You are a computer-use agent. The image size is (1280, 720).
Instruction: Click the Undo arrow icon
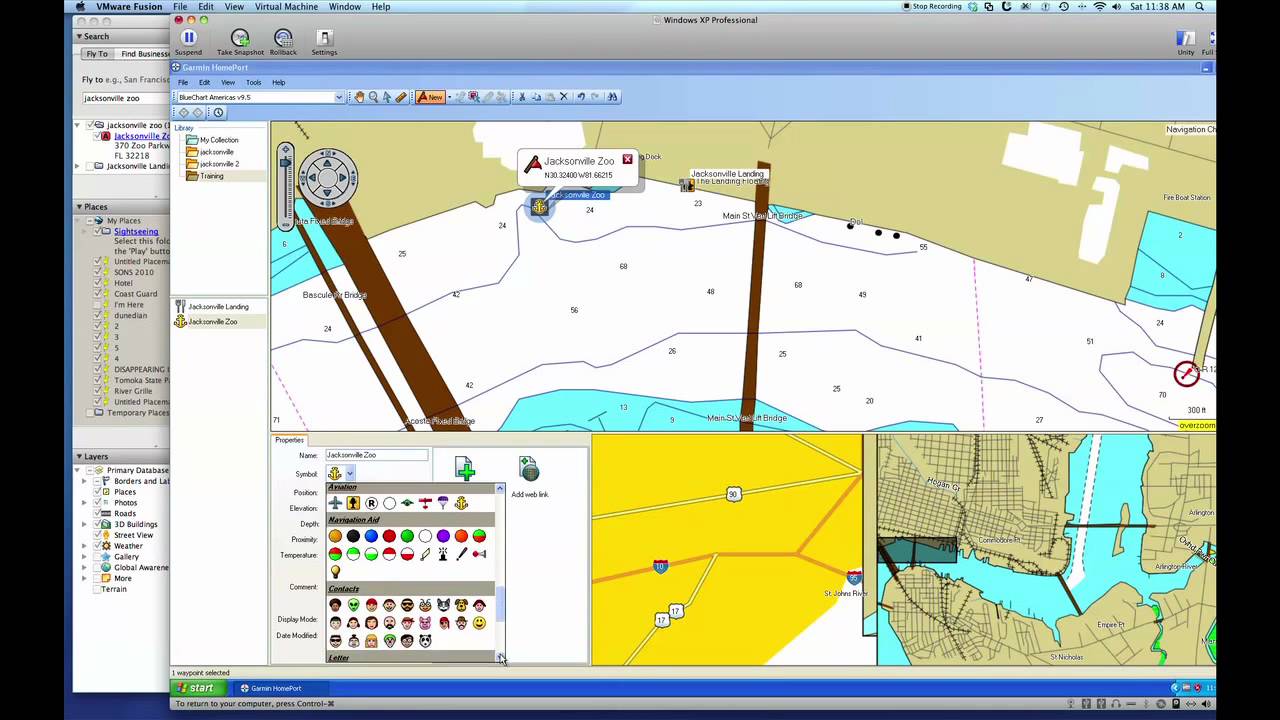click(580, 97)
